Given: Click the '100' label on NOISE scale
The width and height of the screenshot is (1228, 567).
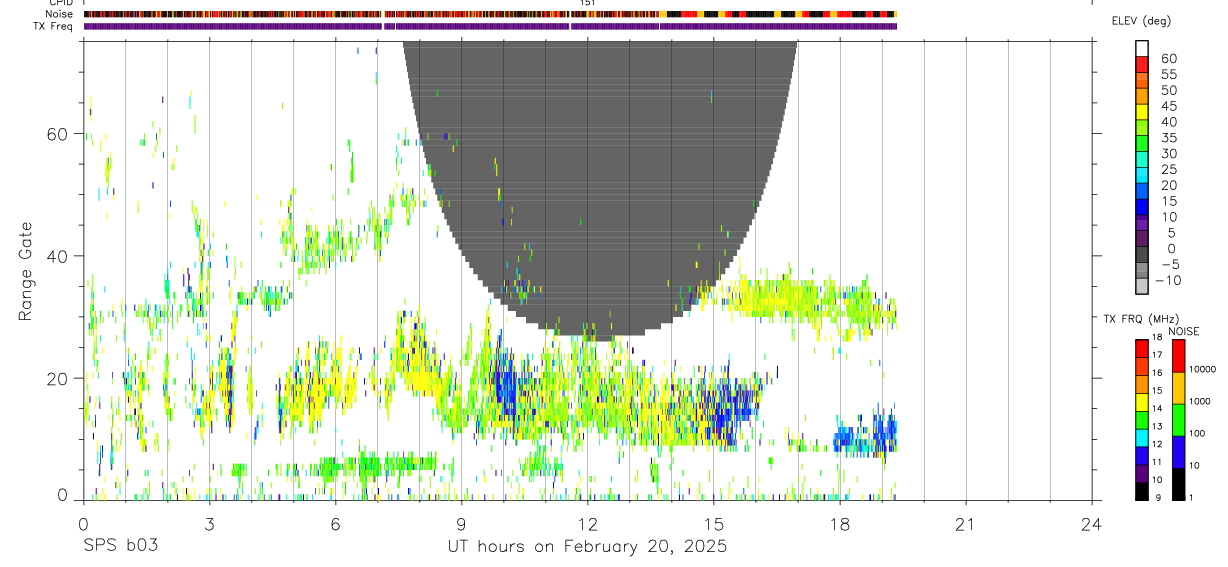Looking at the screenshot, I should tap(1197, 433).
